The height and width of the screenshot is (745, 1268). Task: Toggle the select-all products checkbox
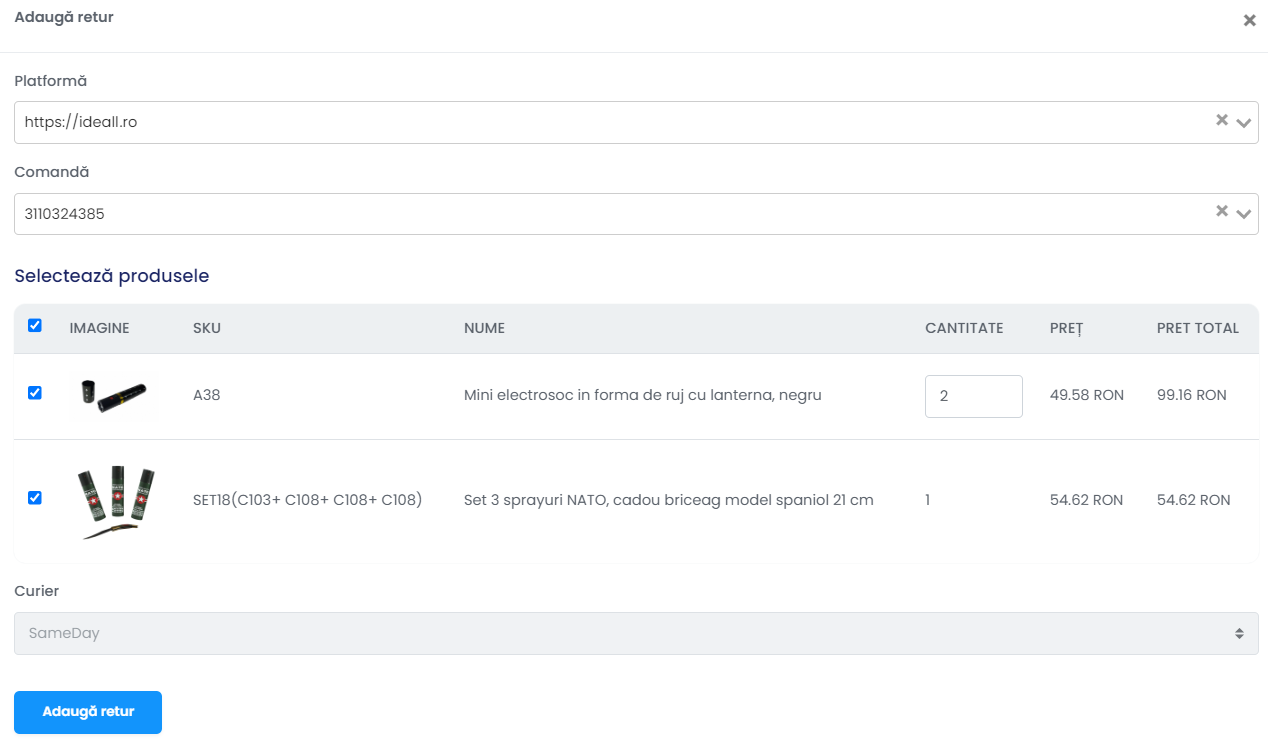click(35, 326)
